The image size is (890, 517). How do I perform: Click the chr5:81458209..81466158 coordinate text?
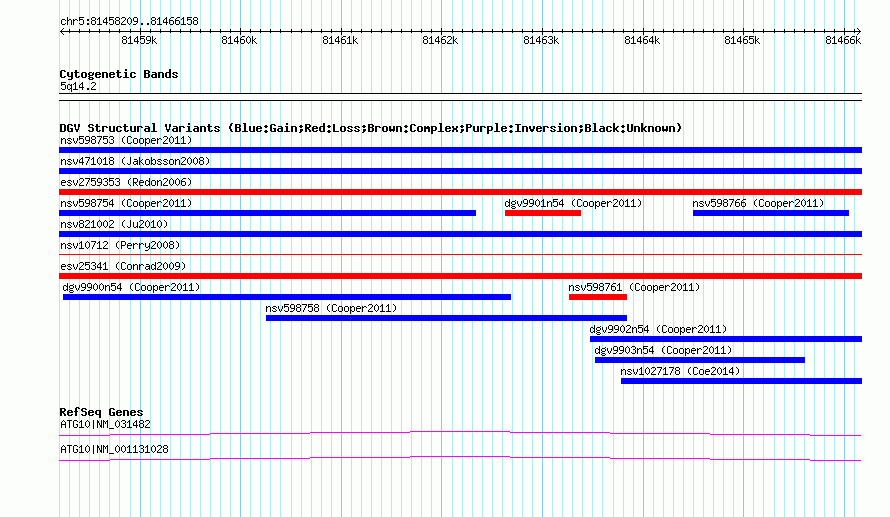pos(129,22)
